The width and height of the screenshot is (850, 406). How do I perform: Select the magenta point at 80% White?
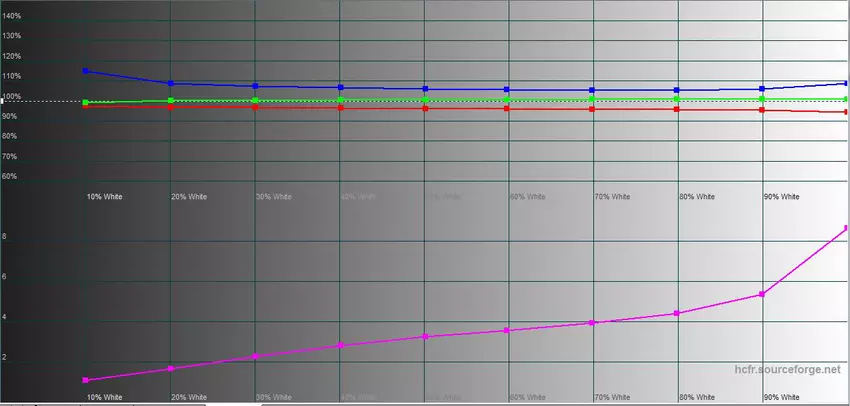point(678,314)
